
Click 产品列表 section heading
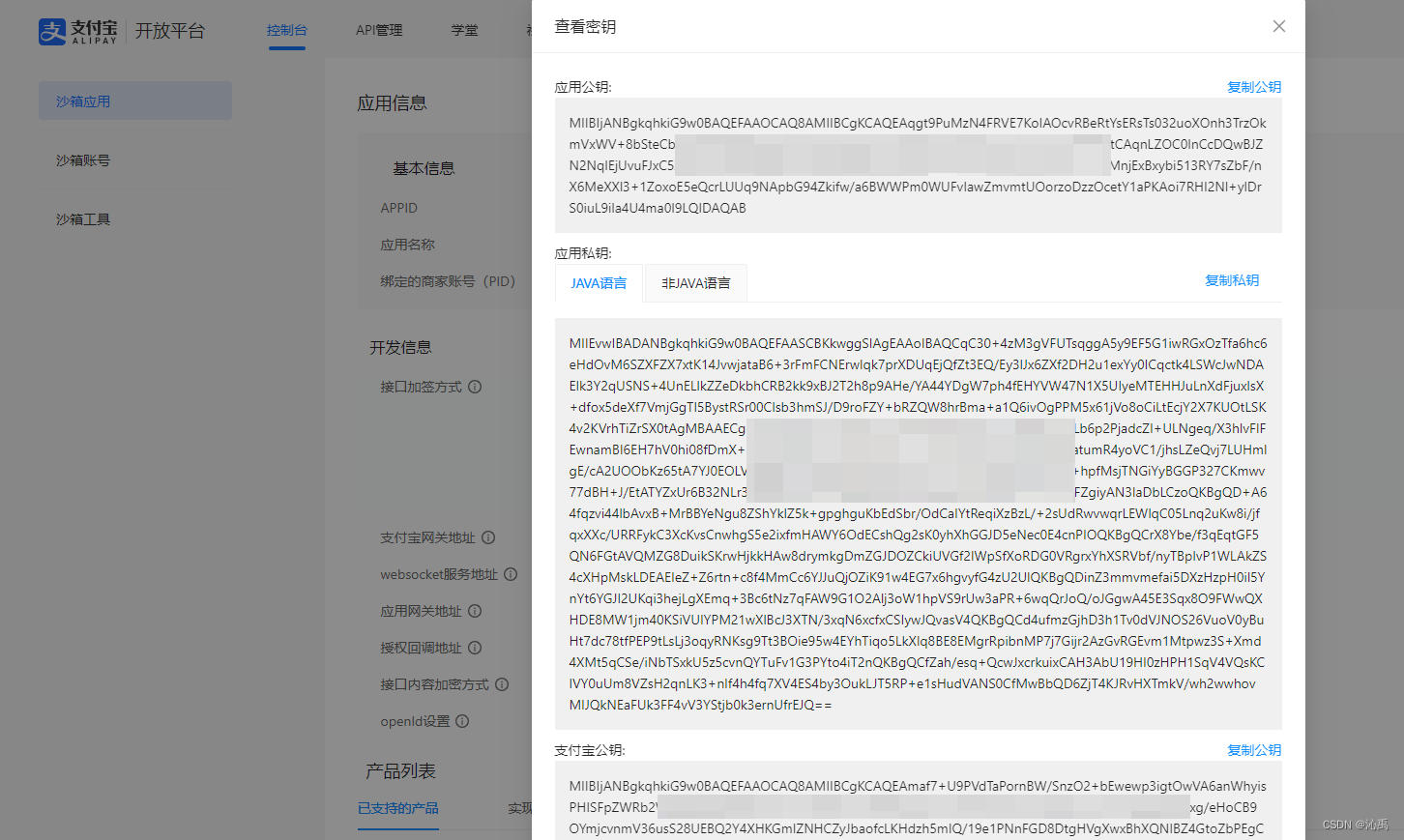(400, 771)
